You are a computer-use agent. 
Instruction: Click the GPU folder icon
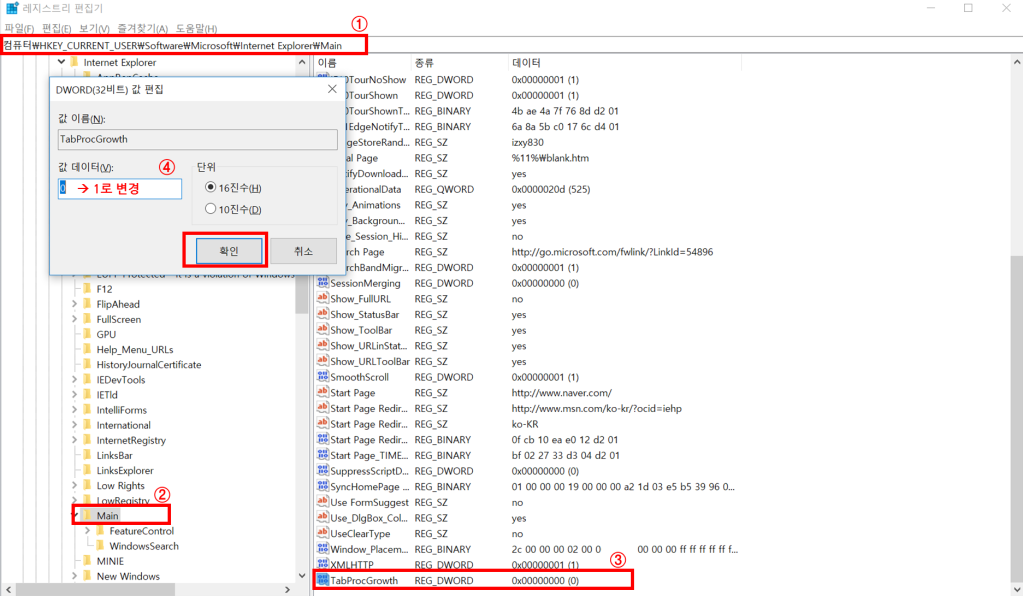click(x=87, y=334)
